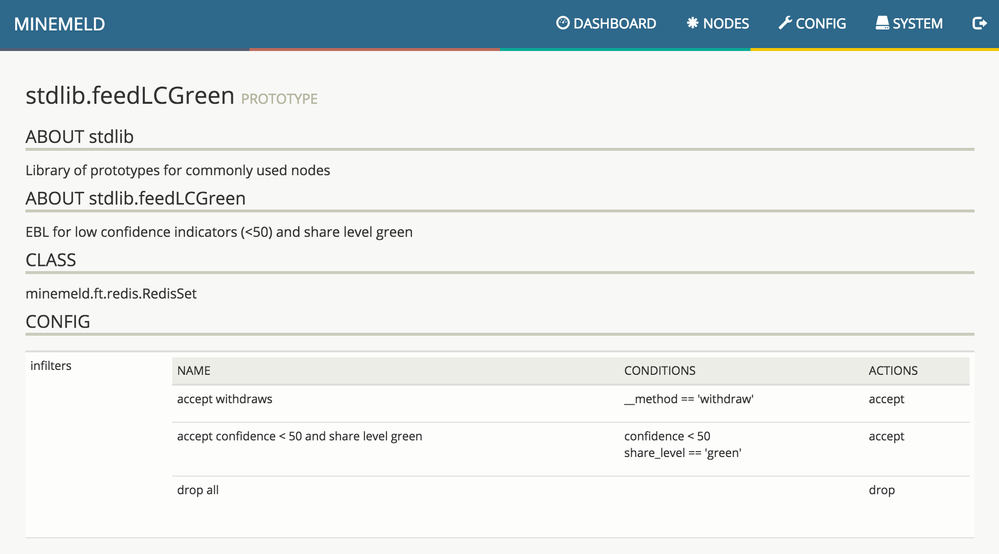Click the Nodes asterisk icon
This screenshot has width=999, height=554.
tap(692, 23)
